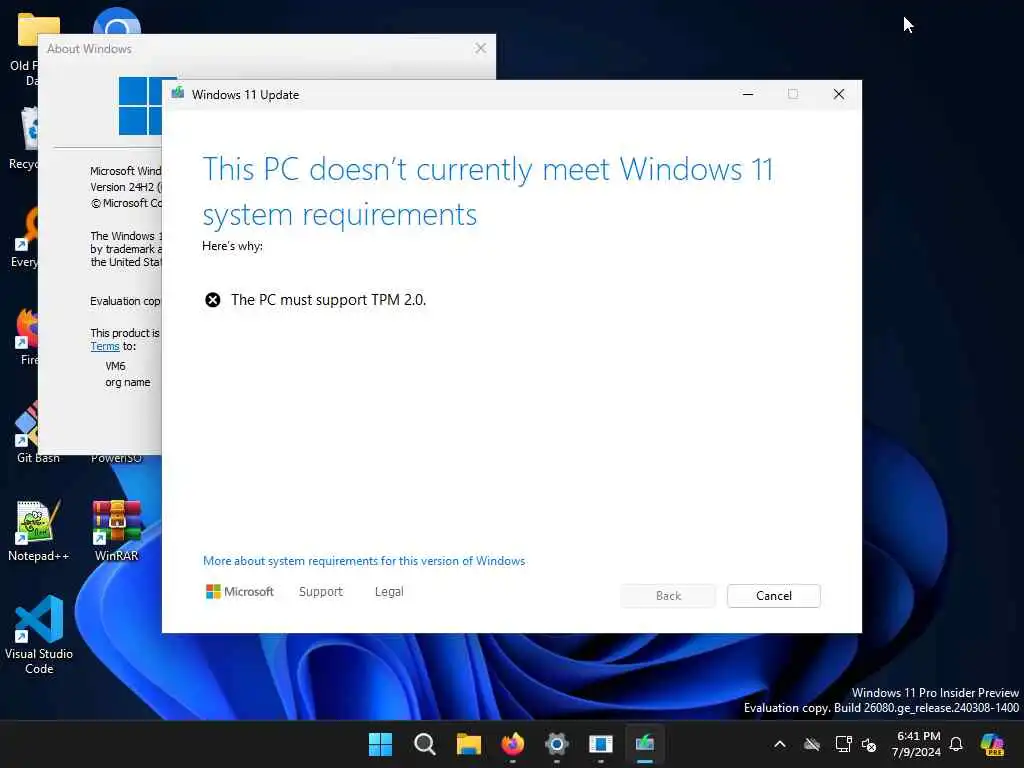Select the Visual Studio Code desktop icon
The width and height of the screenshot is (1024, 768).
[39, 634]
